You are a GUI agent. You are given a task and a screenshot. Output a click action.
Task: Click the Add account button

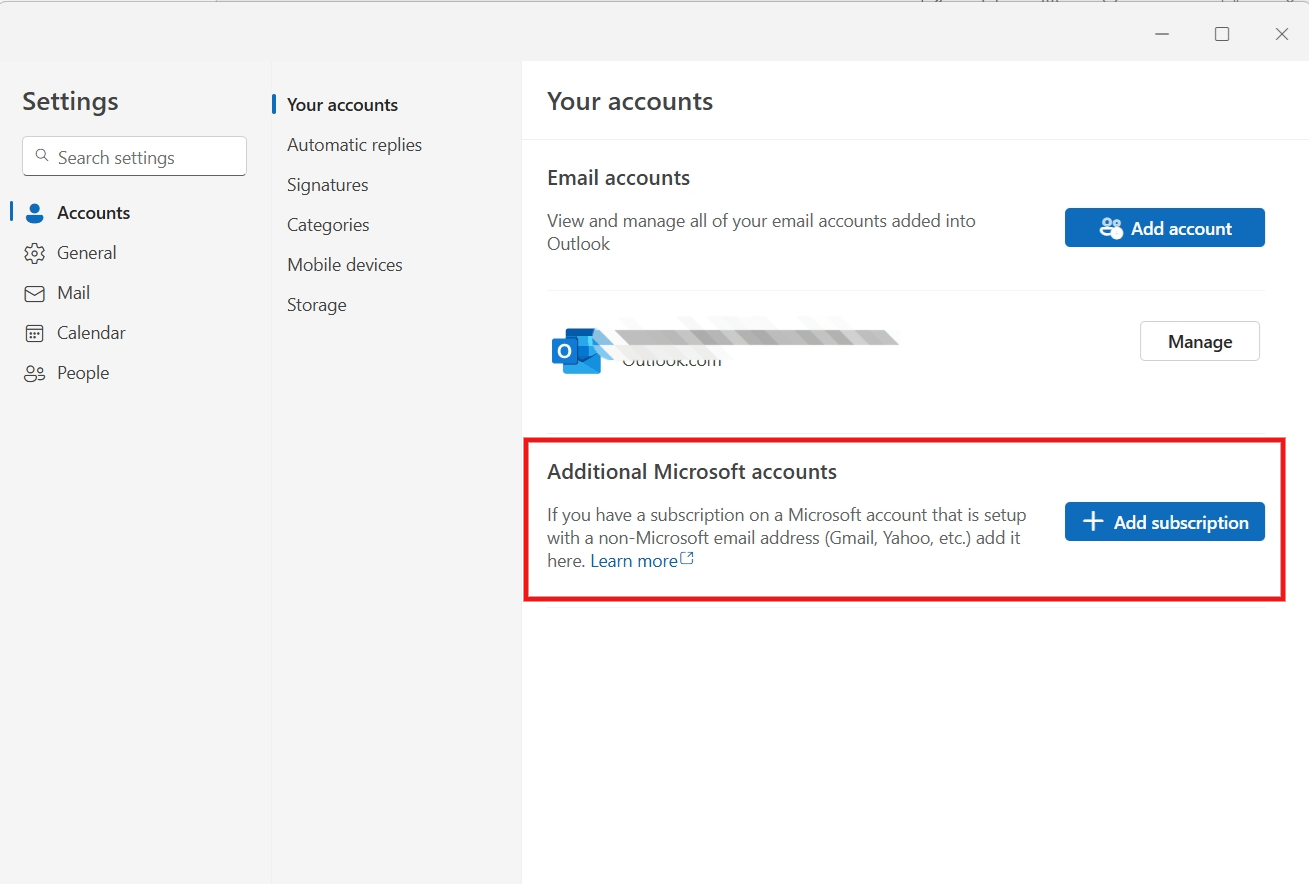point(1164,227)
